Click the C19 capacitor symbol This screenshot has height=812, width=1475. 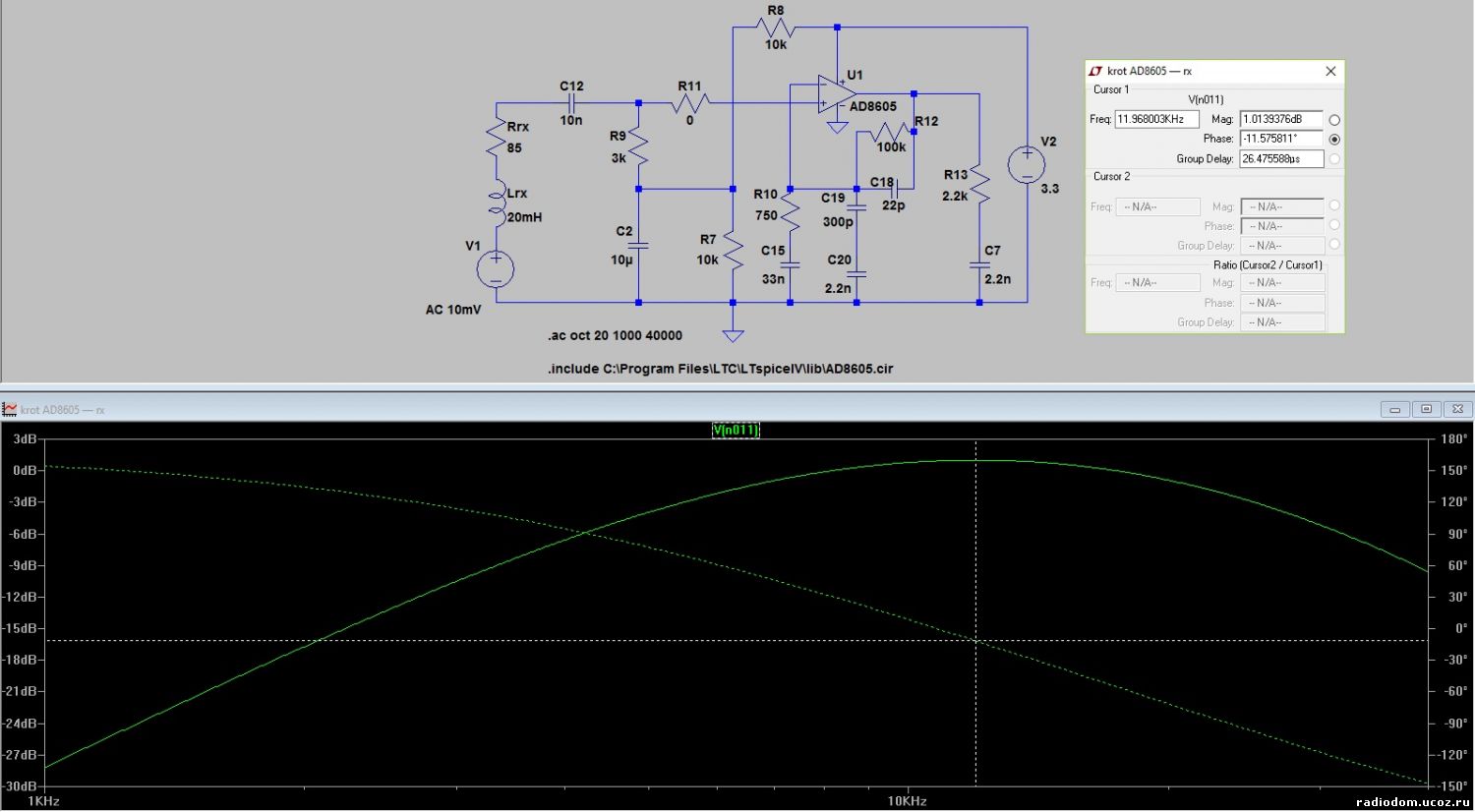pyautogui.click(x=856, y=207)
